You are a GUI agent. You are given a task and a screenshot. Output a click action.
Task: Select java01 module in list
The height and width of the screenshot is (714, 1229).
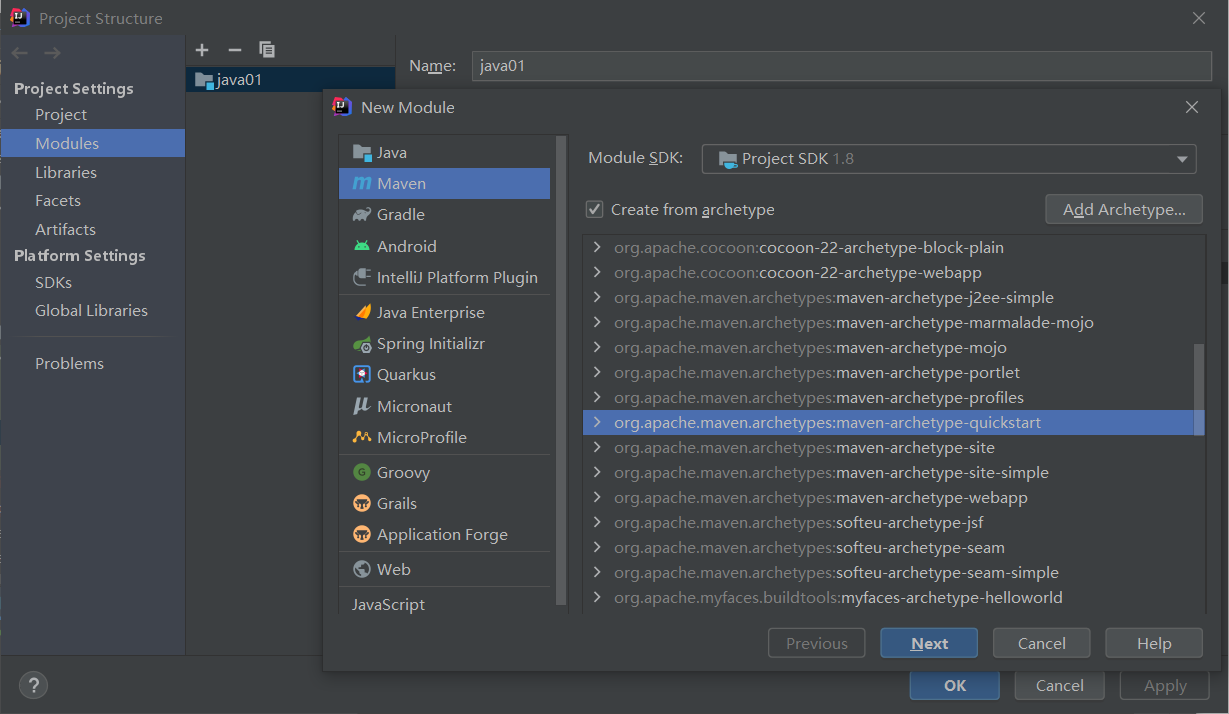[290, 80]
